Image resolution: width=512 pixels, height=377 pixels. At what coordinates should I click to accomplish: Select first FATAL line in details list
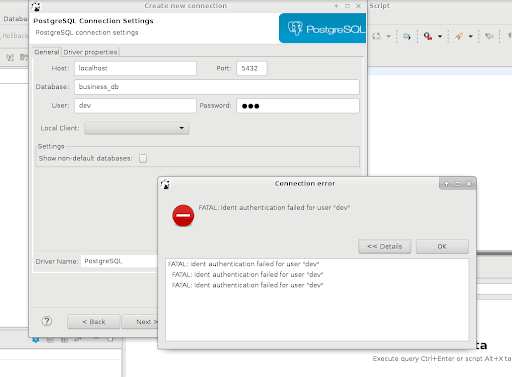pos(243,264)
